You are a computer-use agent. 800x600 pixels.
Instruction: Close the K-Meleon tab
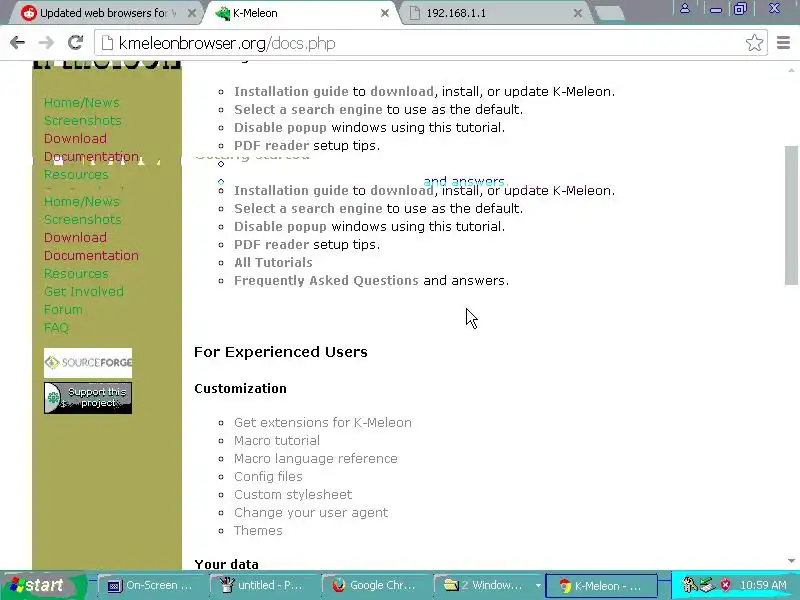click(385, 13)
